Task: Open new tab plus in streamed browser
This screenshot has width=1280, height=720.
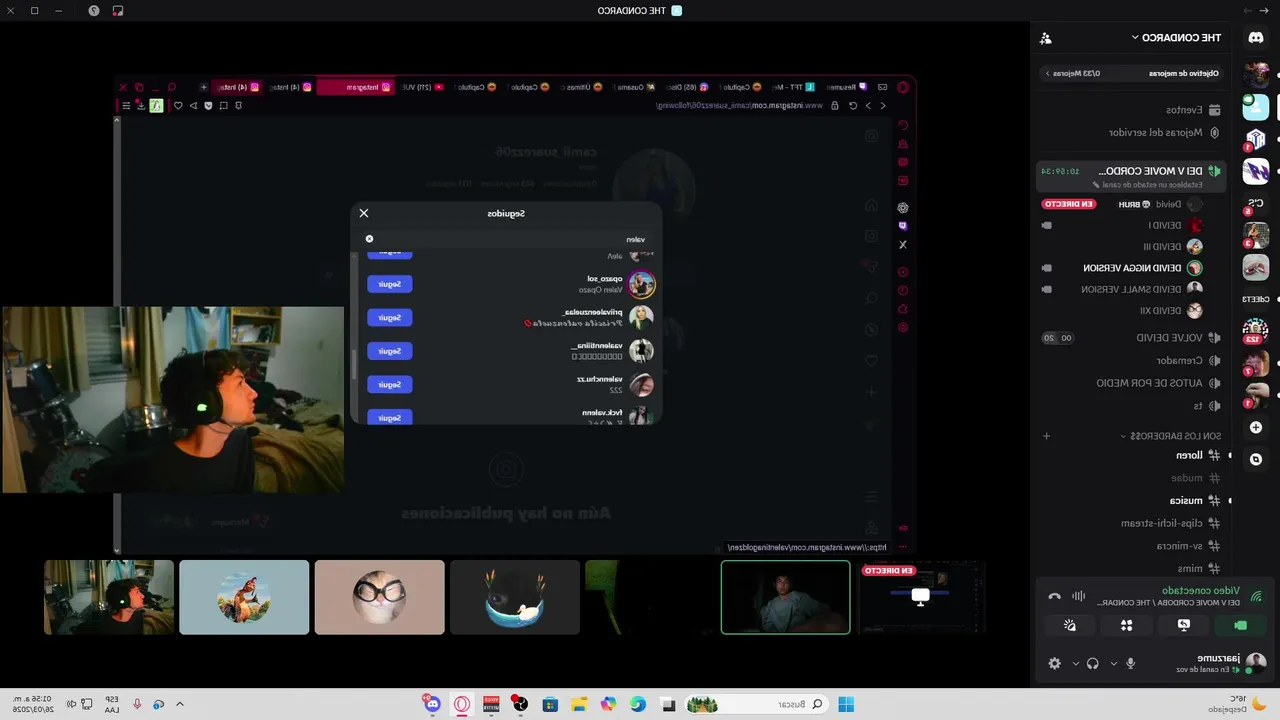Action: point(203,87)
